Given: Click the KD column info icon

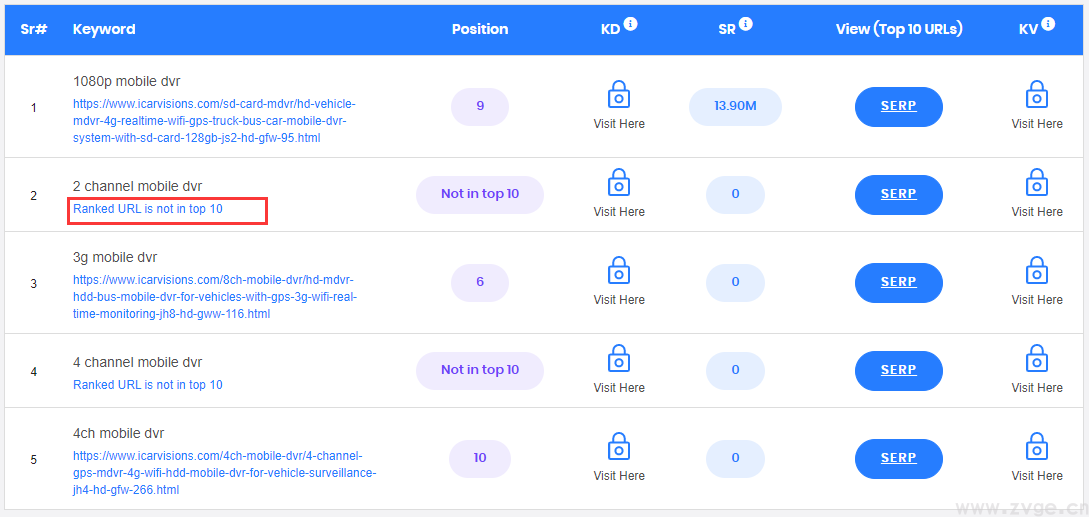Looking at the screenshot, I should [x=631, y=25].
